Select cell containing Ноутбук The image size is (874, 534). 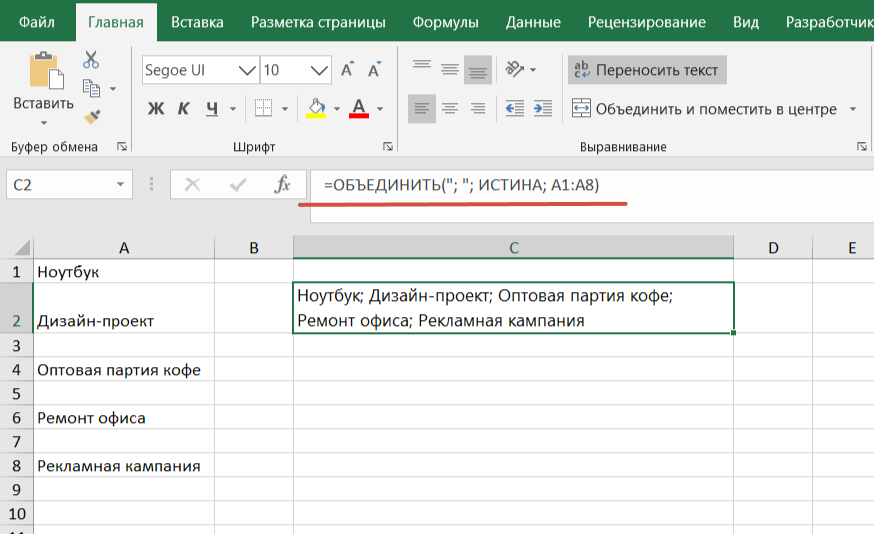pos(124,272)
